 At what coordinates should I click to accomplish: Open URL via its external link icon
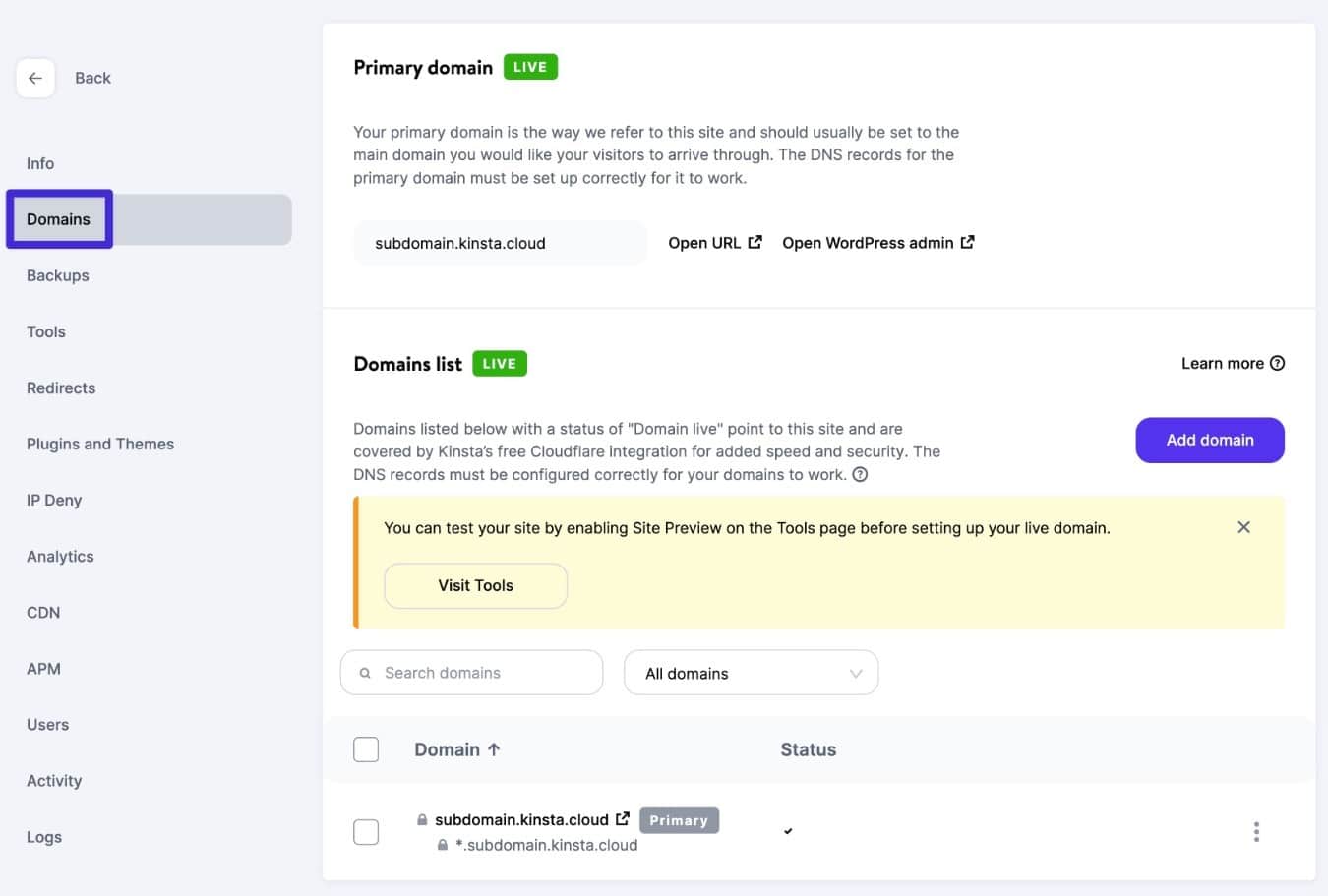pyautogui.click(x=755, y=241)
